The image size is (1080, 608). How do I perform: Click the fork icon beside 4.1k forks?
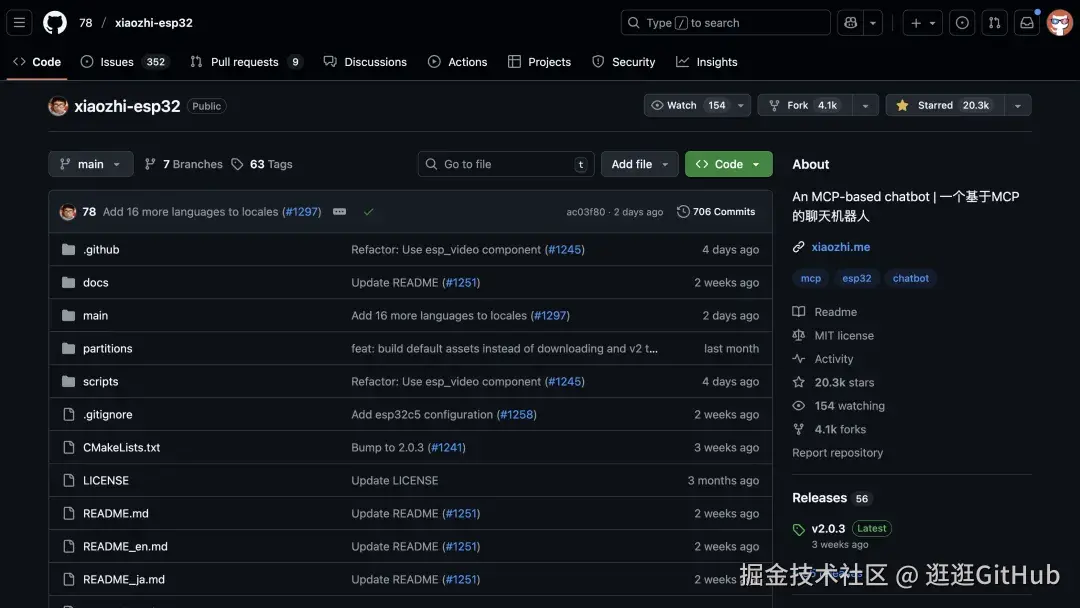(x=798, y=429)
